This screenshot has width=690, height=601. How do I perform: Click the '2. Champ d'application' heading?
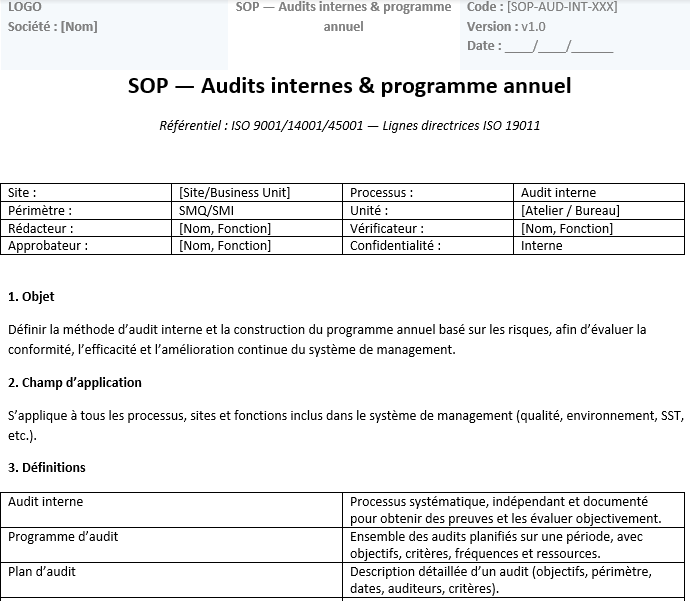click(75, 382)
